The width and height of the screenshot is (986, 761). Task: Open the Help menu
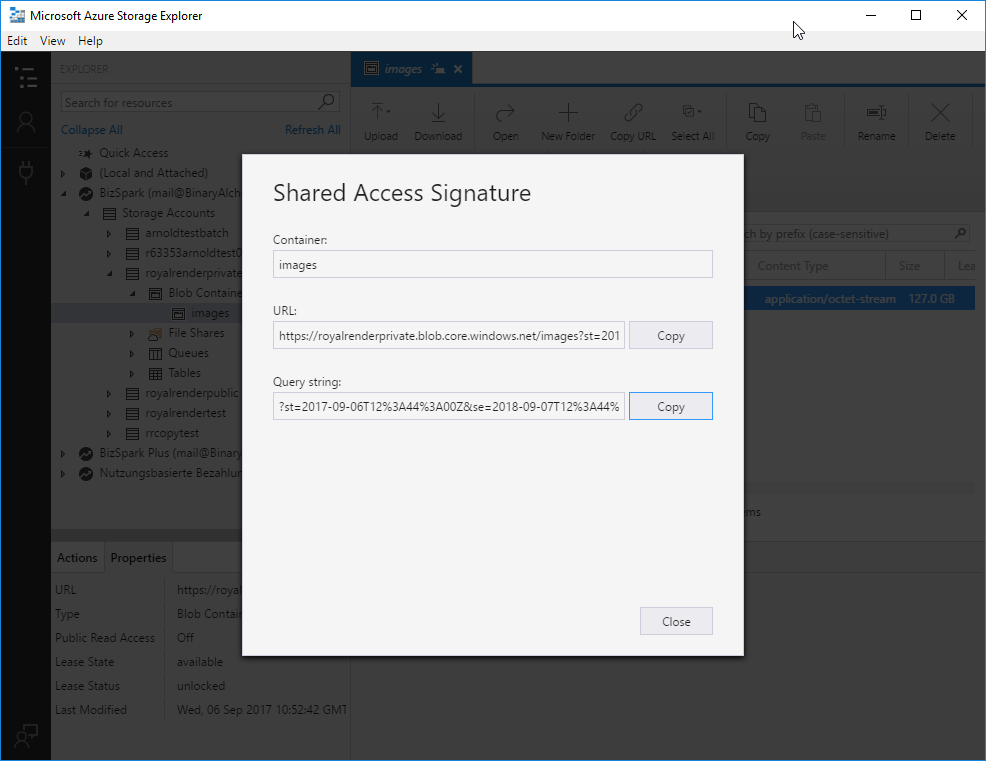(x=90, y=41)
